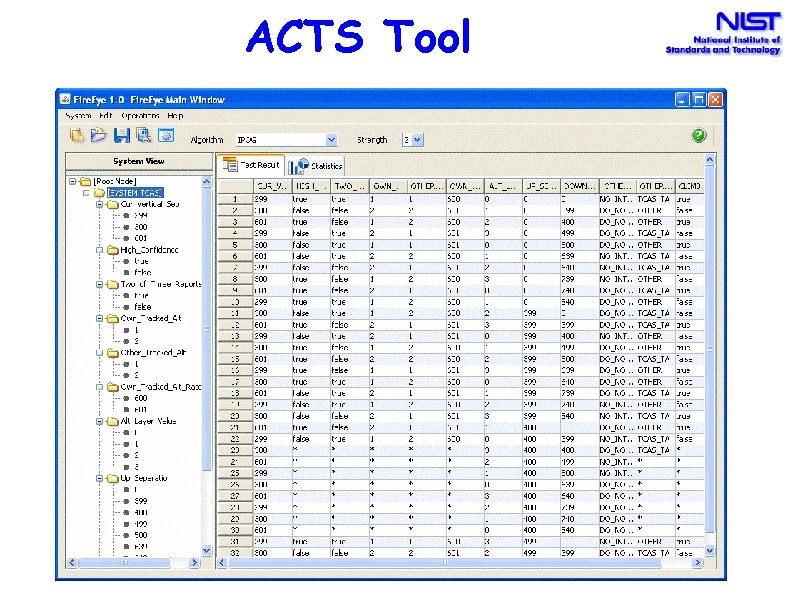Select the [SYSTEM-TCAS] tree item
This screenshot has height=595, width=794.
(135, 193)
